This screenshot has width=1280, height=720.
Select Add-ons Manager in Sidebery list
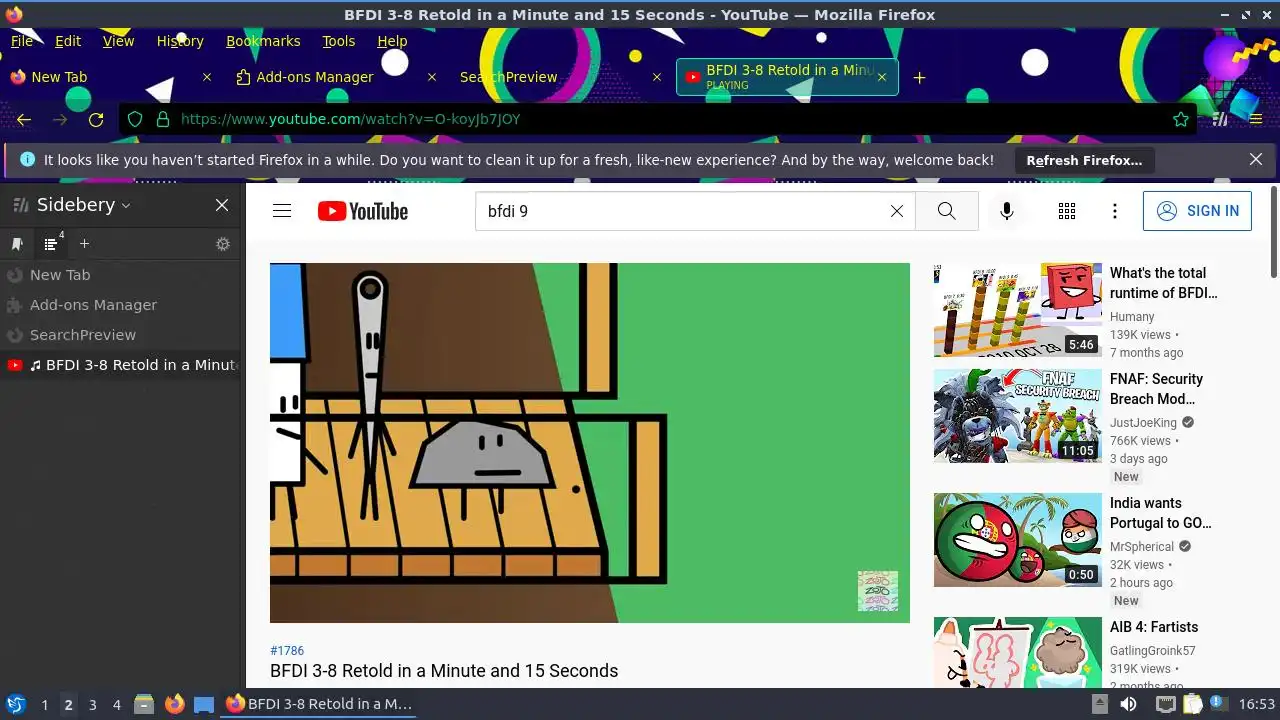coord(120,305)
